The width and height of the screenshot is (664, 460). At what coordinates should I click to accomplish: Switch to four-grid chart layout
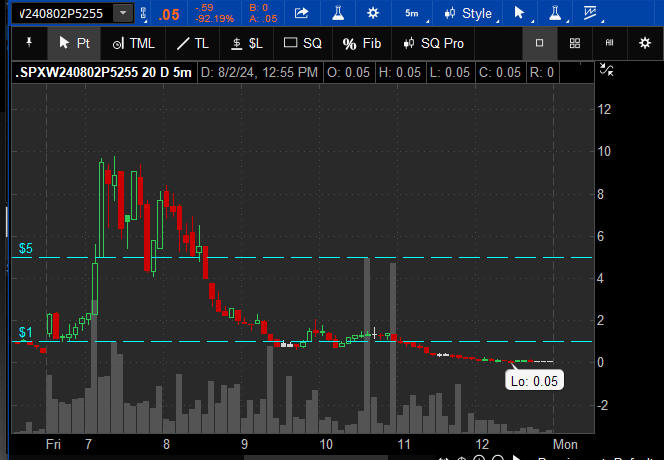click(x=575, y=43)
